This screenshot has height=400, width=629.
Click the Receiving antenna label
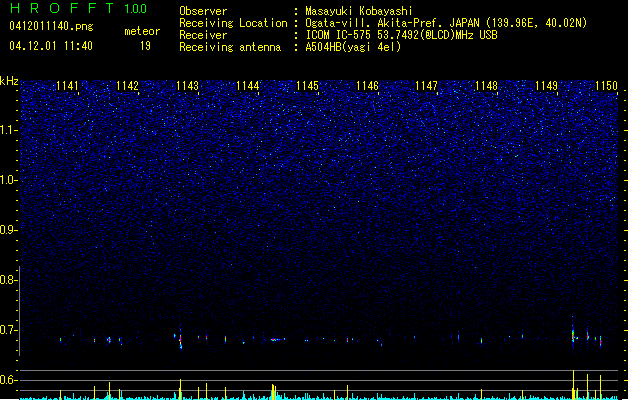[x=230, y=47]
